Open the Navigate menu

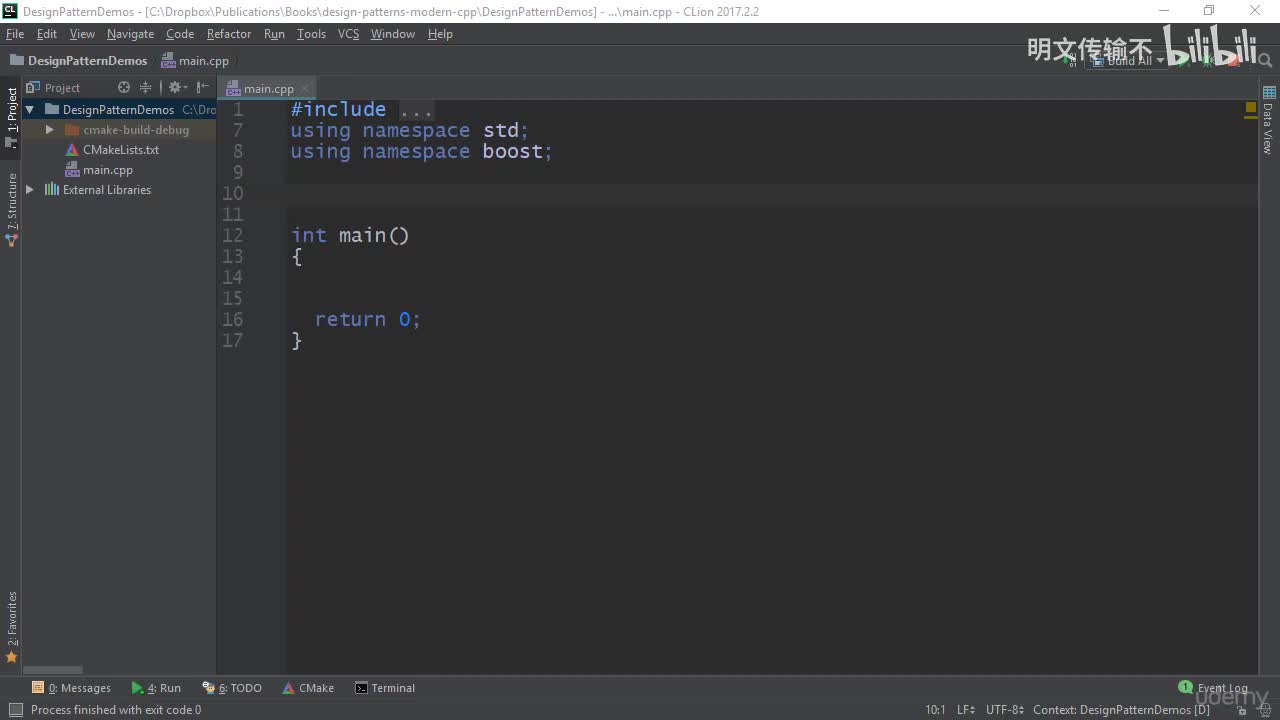131,34
